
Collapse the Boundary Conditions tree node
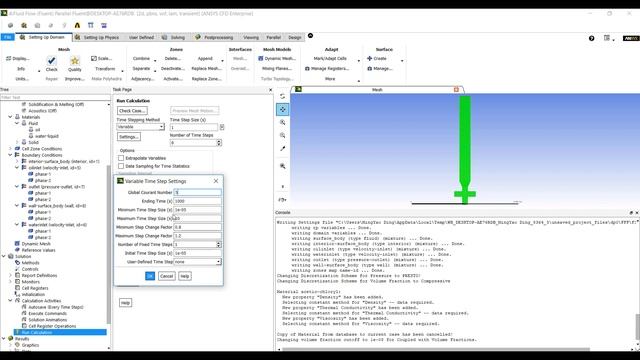coord(10,155)
